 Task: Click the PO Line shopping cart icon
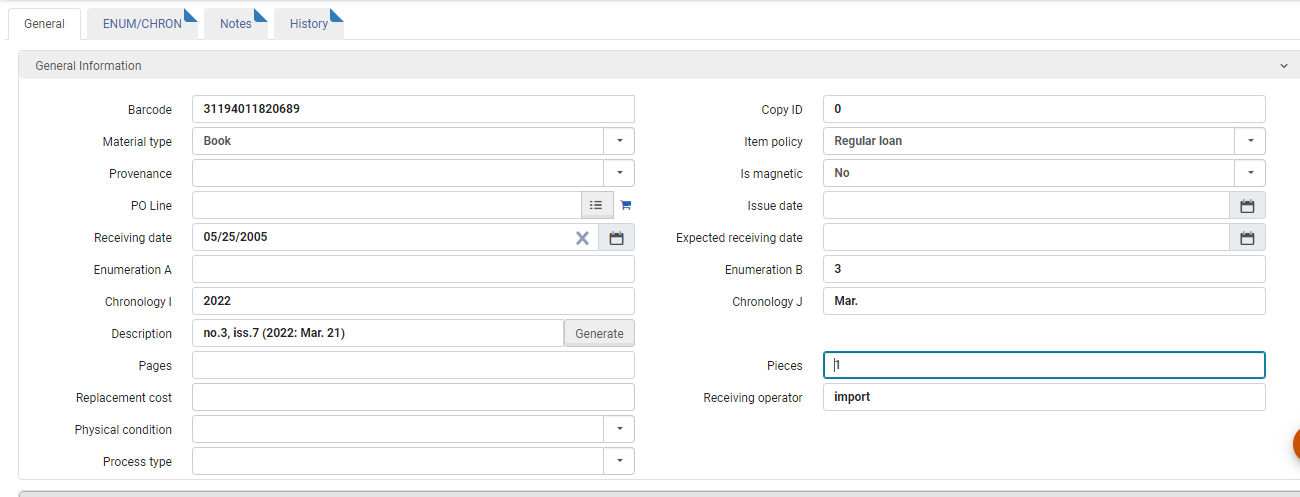626,205
